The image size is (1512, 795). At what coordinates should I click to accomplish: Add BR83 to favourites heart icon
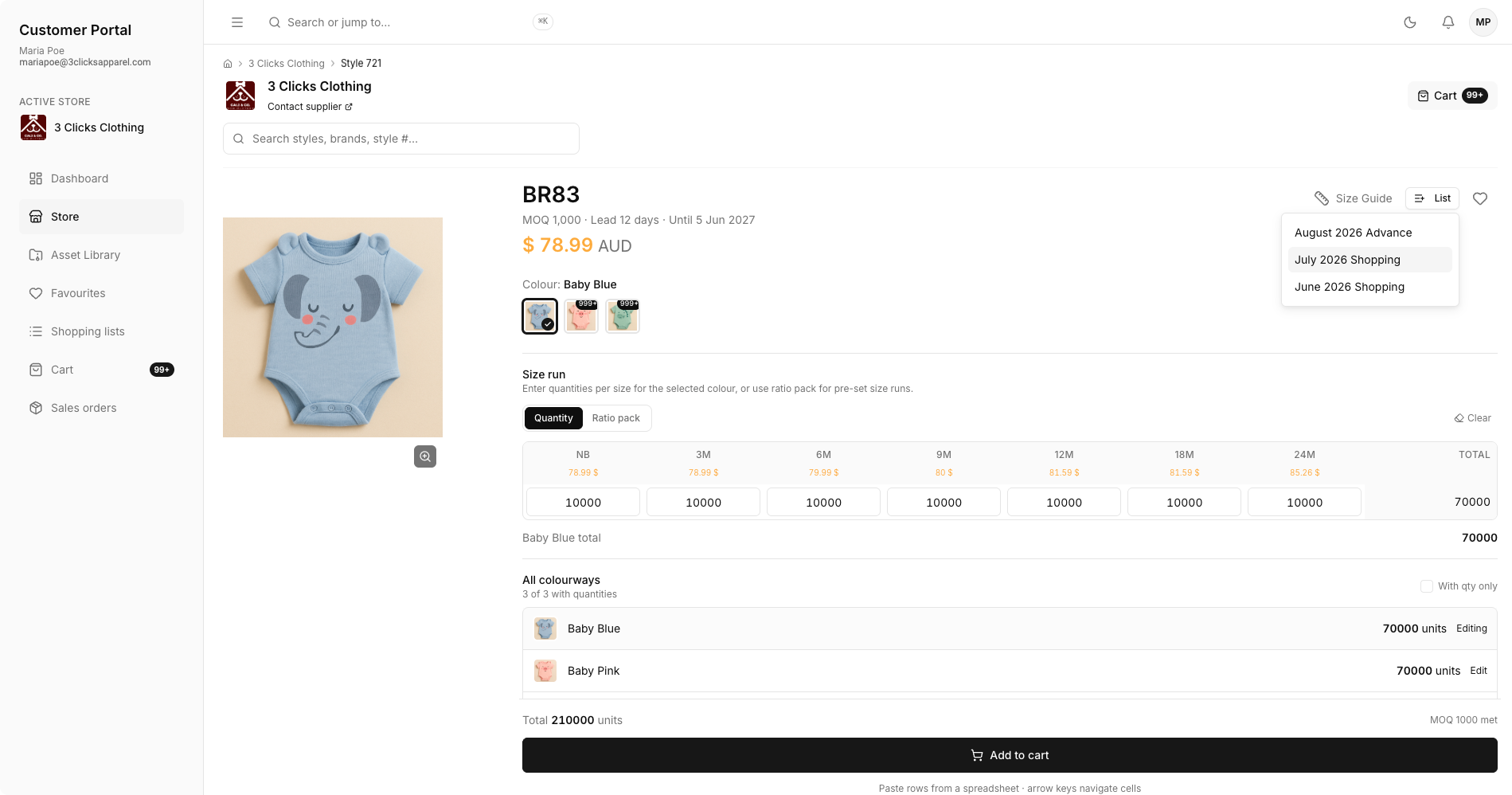tap(1480, 198)
